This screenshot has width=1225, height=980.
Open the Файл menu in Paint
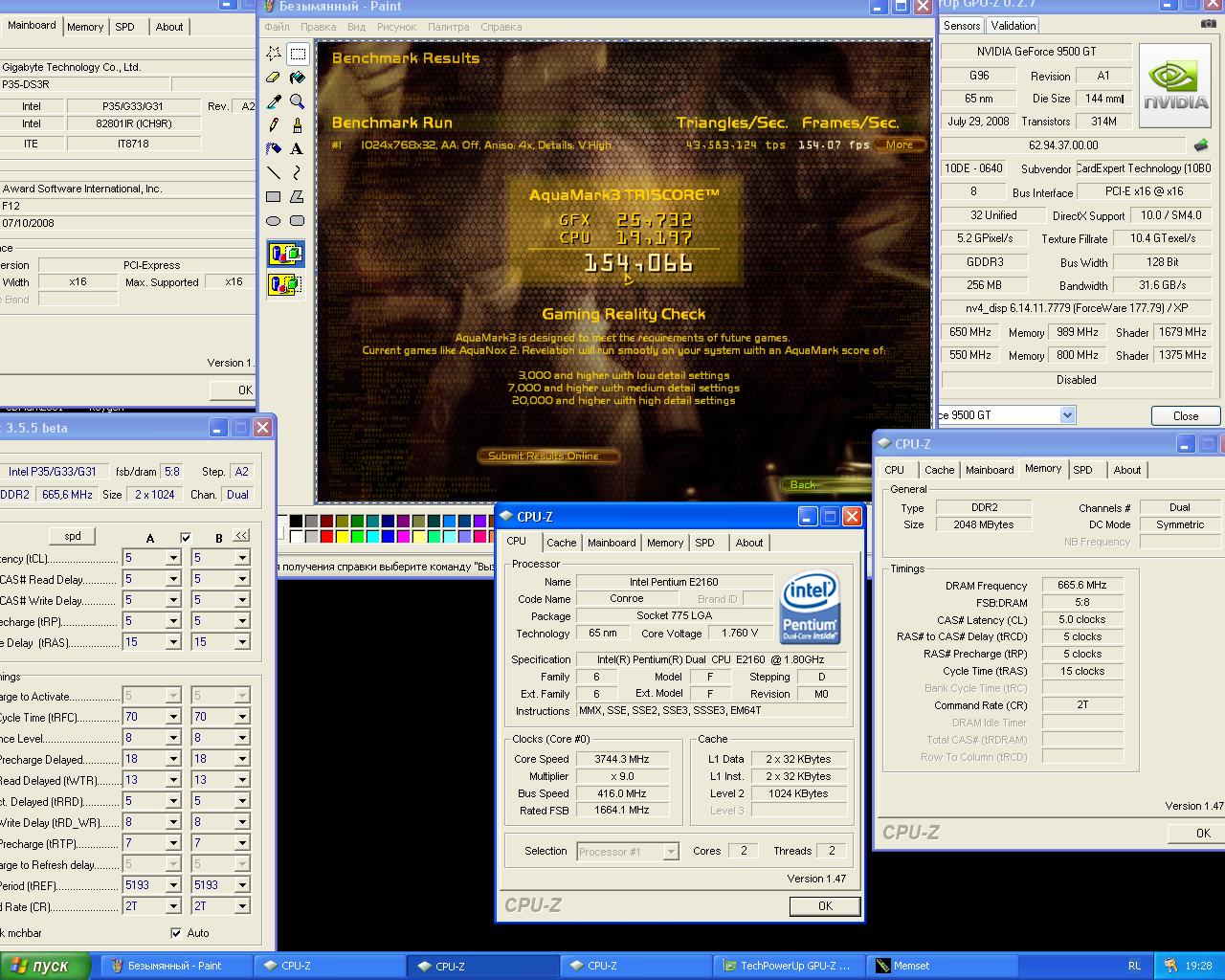277,27
